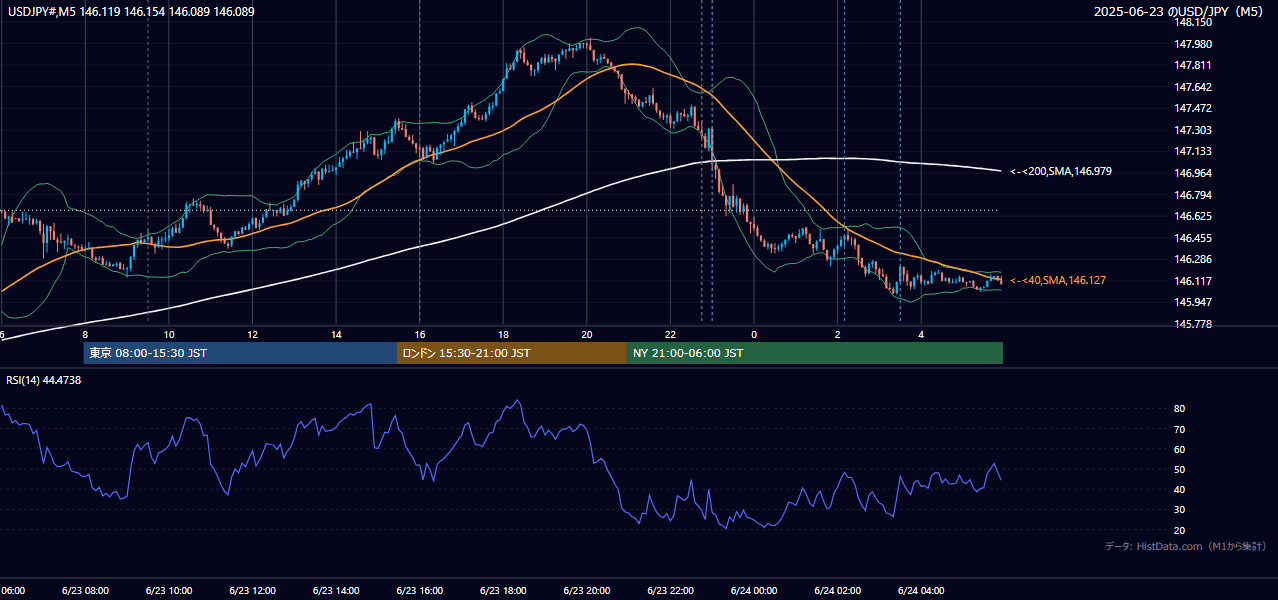The image size is (1278, 600).
Task: Click price level 146.286 on the axis
Action: pos(1193,259)
